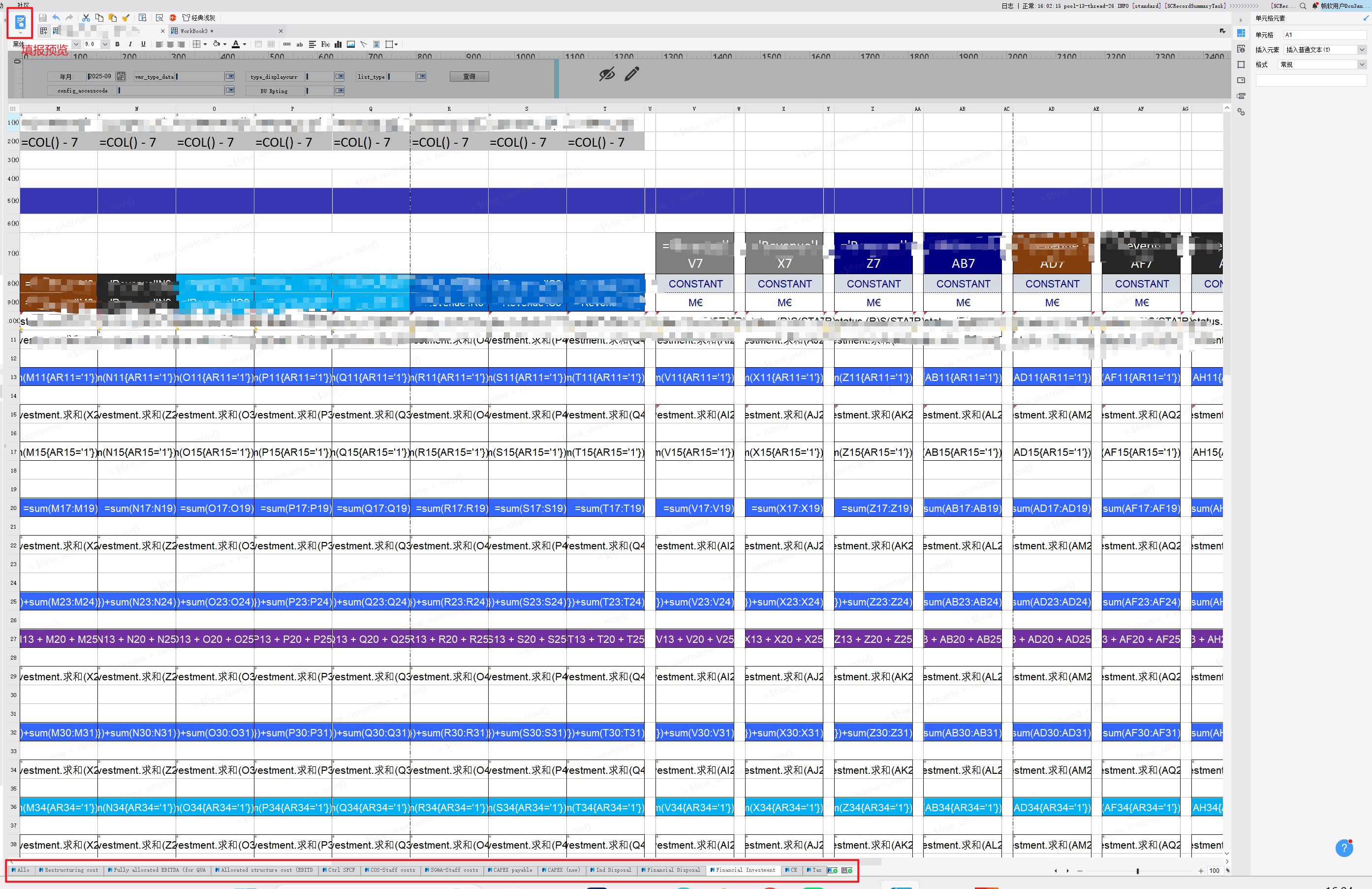Insert a chart using bar chart icon

point(338,44)
